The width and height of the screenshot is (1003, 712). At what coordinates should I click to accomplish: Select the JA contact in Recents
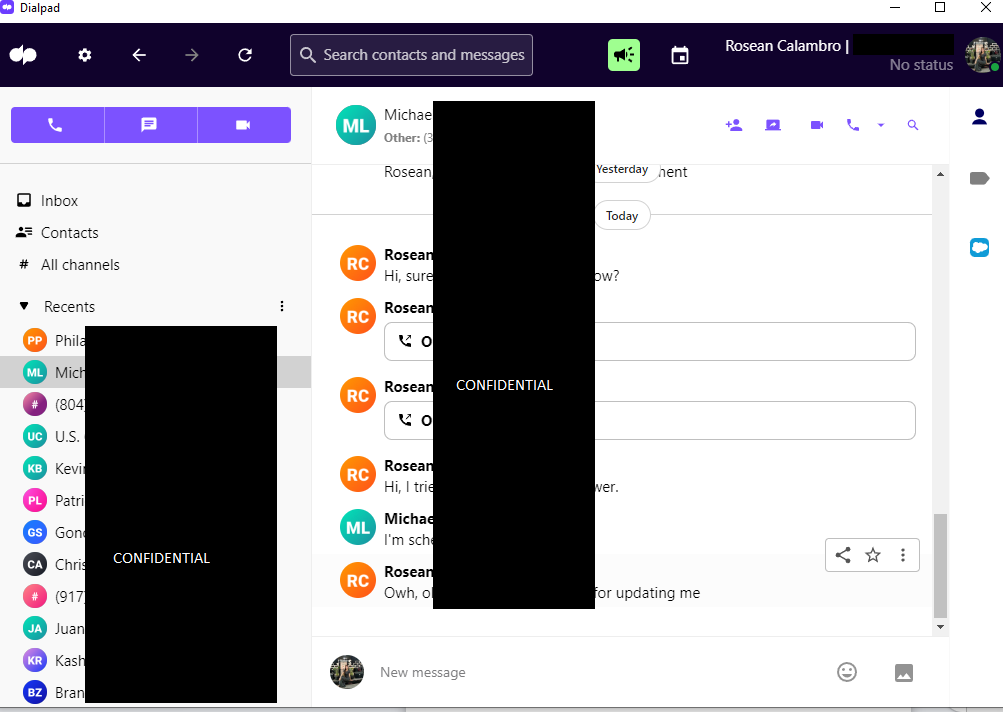pos(155,628)
